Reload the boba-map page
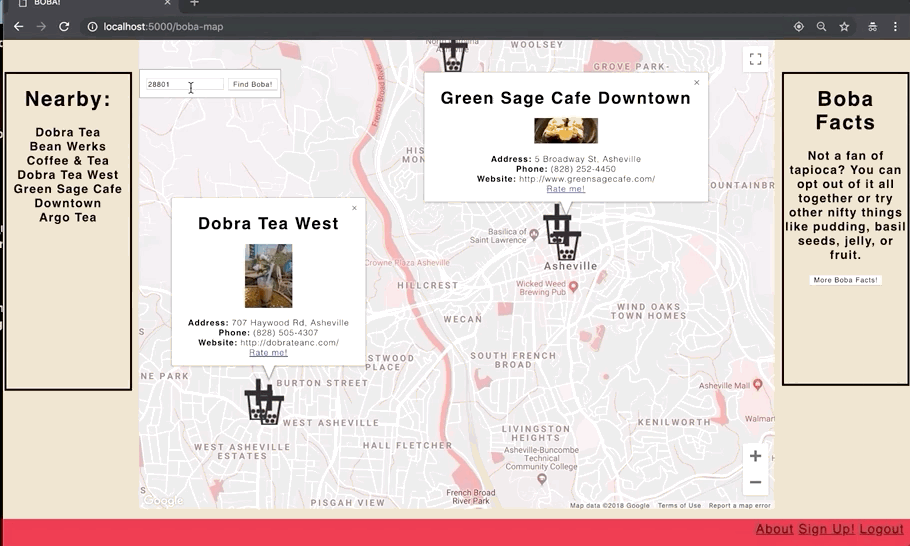Screen dimensions: 910x546 point(64,27)
